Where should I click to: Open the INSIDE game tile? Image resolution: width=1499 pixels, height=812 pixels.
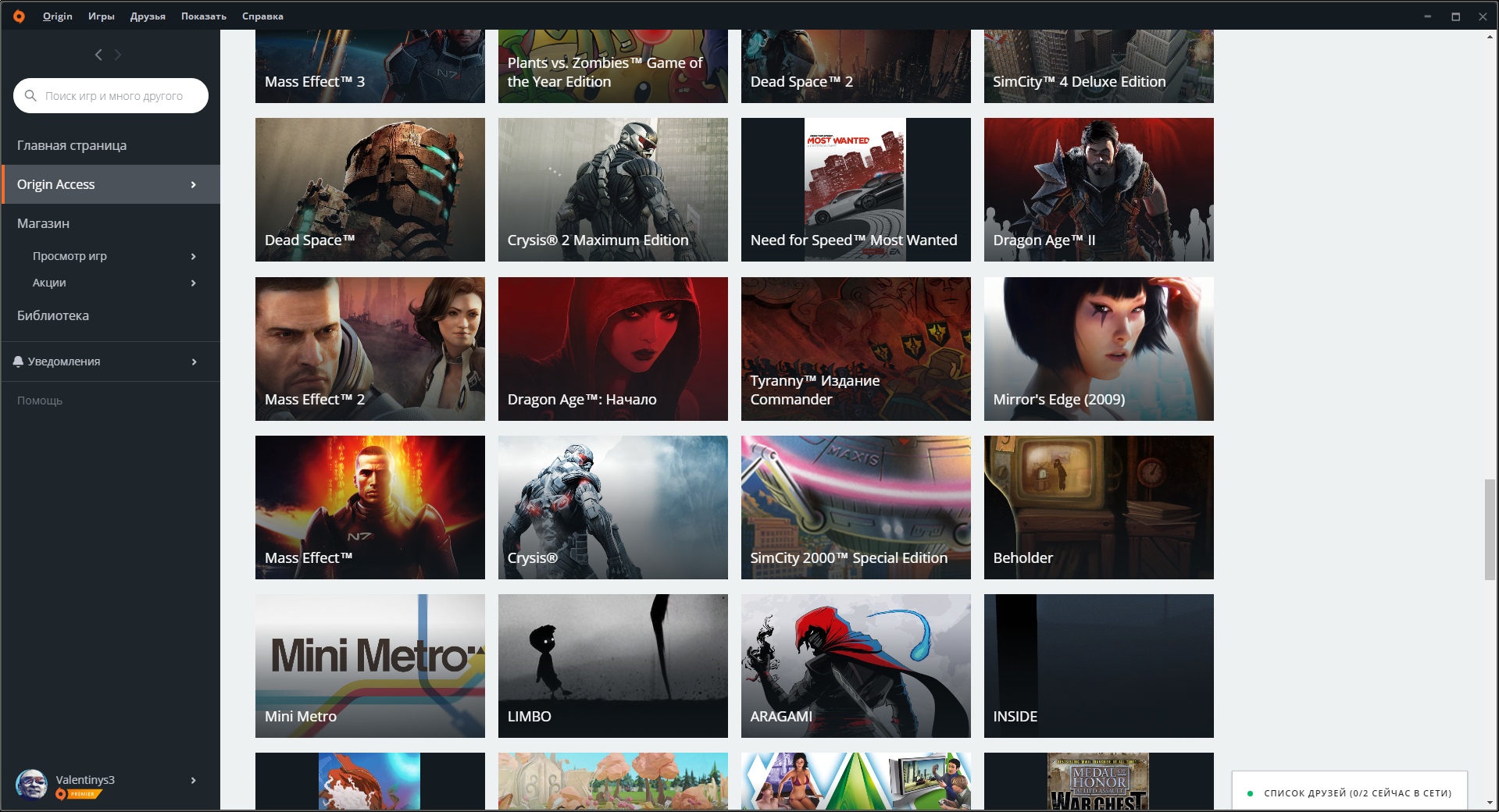[x=1099, y=666]
